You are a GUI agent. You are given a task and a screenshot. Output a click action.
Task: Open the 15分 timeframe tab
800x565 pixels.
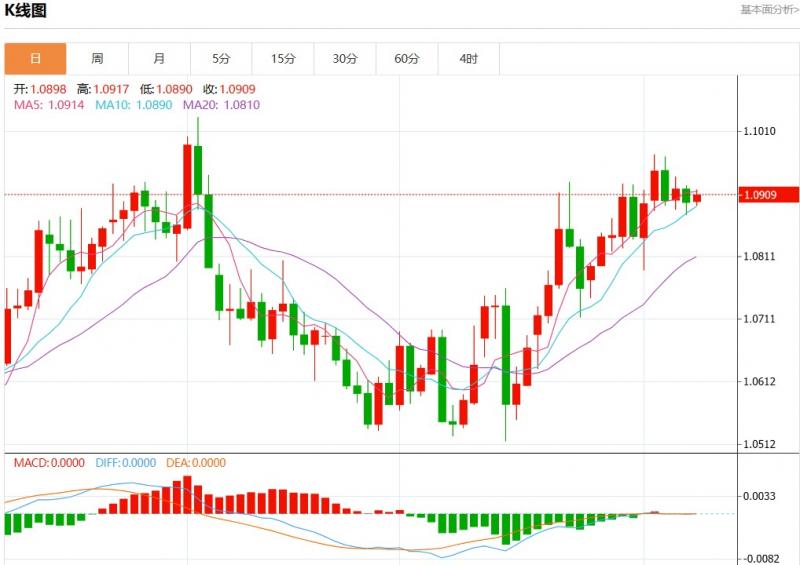(283, 59)
